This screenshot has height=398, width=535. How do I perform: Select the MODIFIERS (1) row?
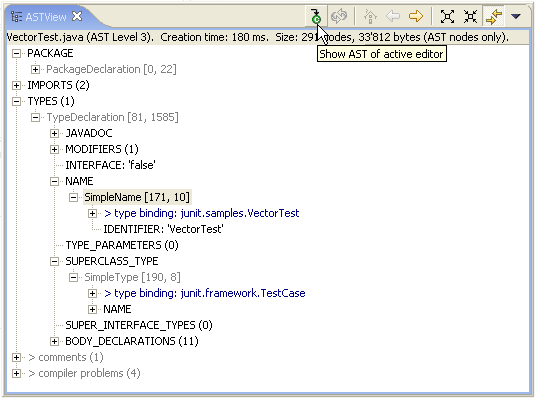102,150
